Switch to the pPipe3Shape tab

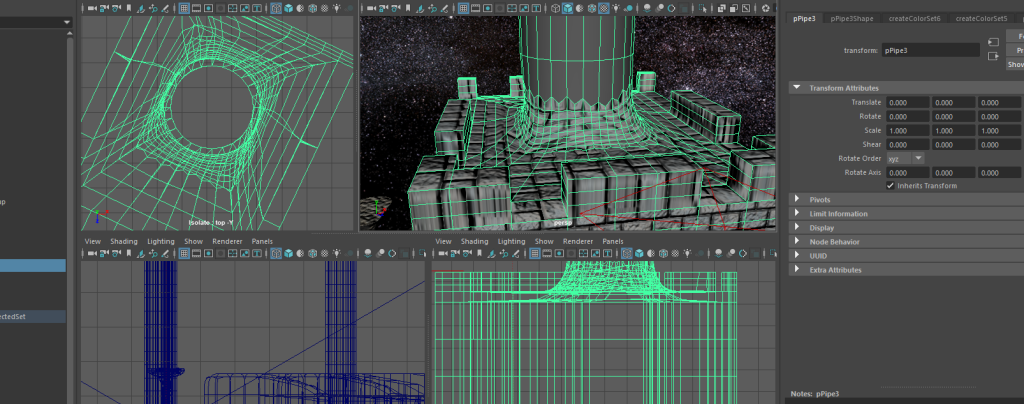point(854,18)
